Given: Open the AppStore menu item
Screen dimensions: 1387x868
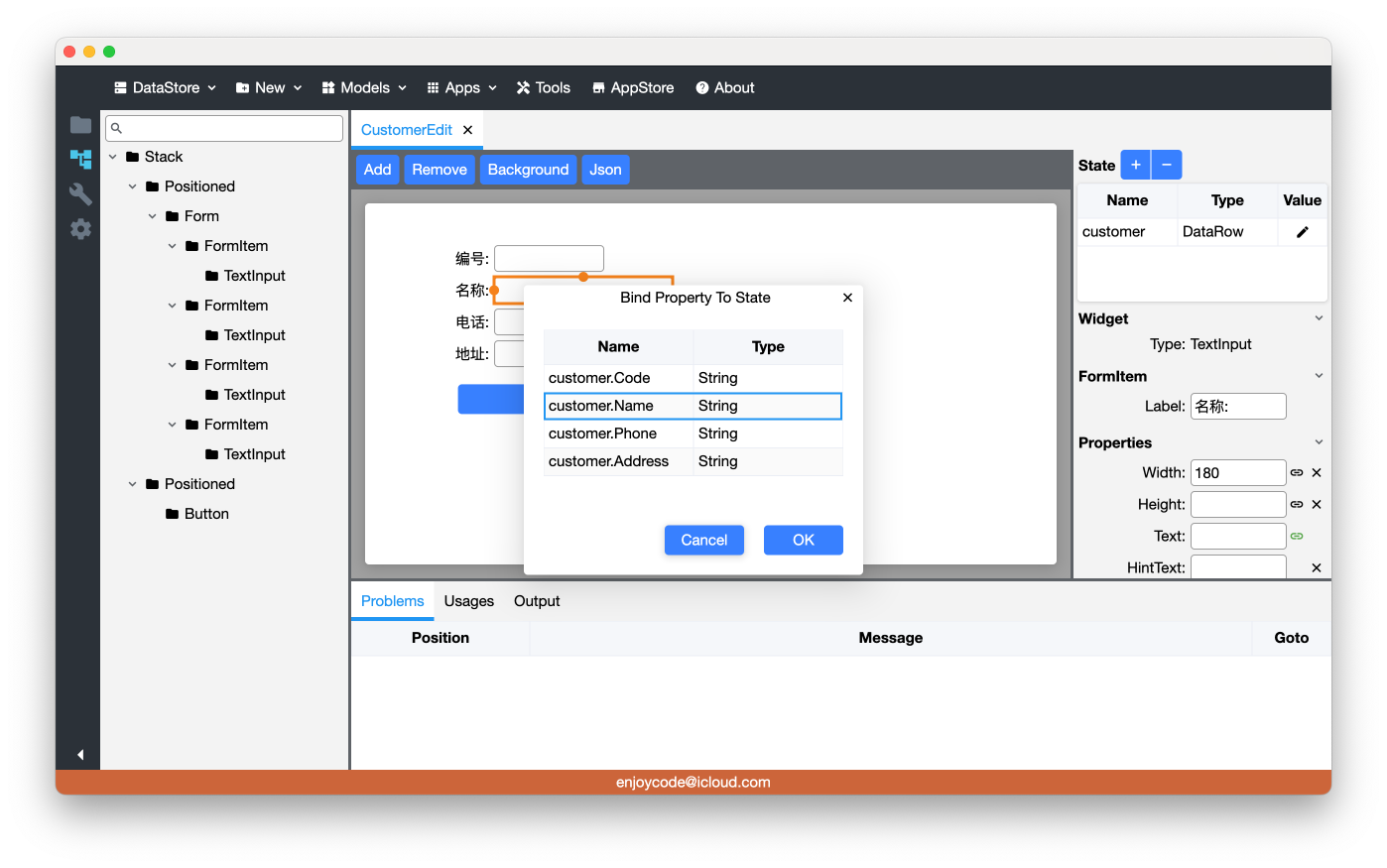Looking at the screenshot, I should click(x=632, y=87).
